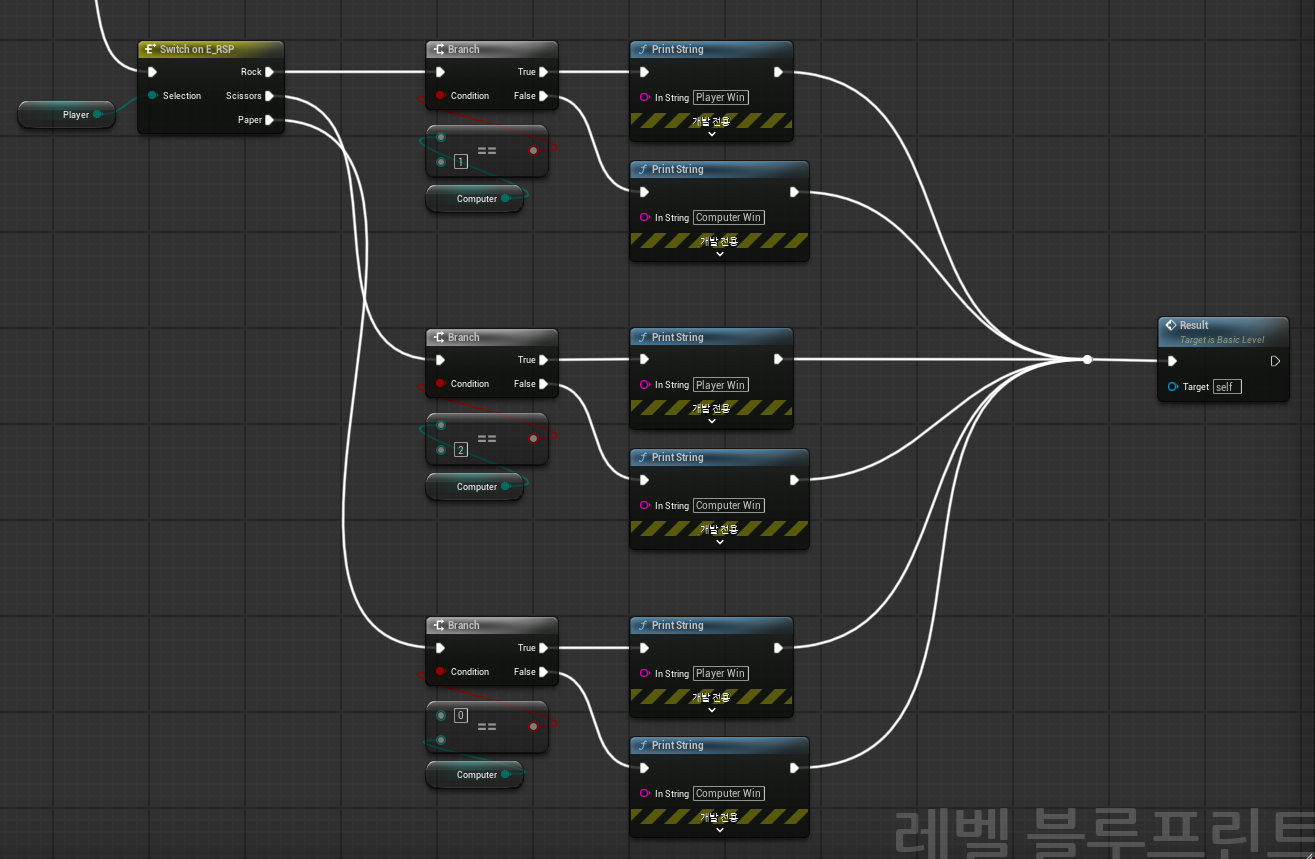Click the False pin on the topmost Branch node

544,96
